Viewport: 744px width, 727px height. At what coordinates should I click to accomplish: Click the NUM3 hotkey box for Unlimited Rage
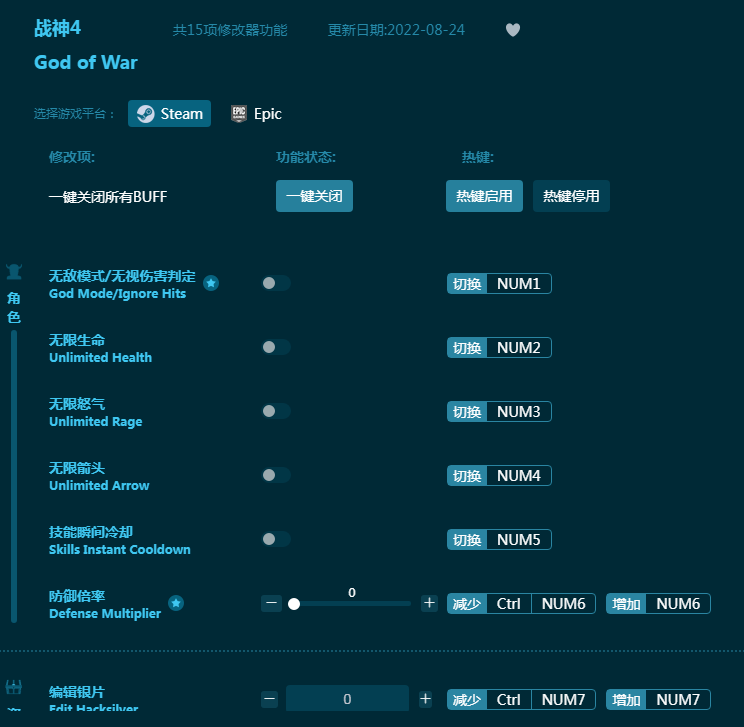click(519, 412)
